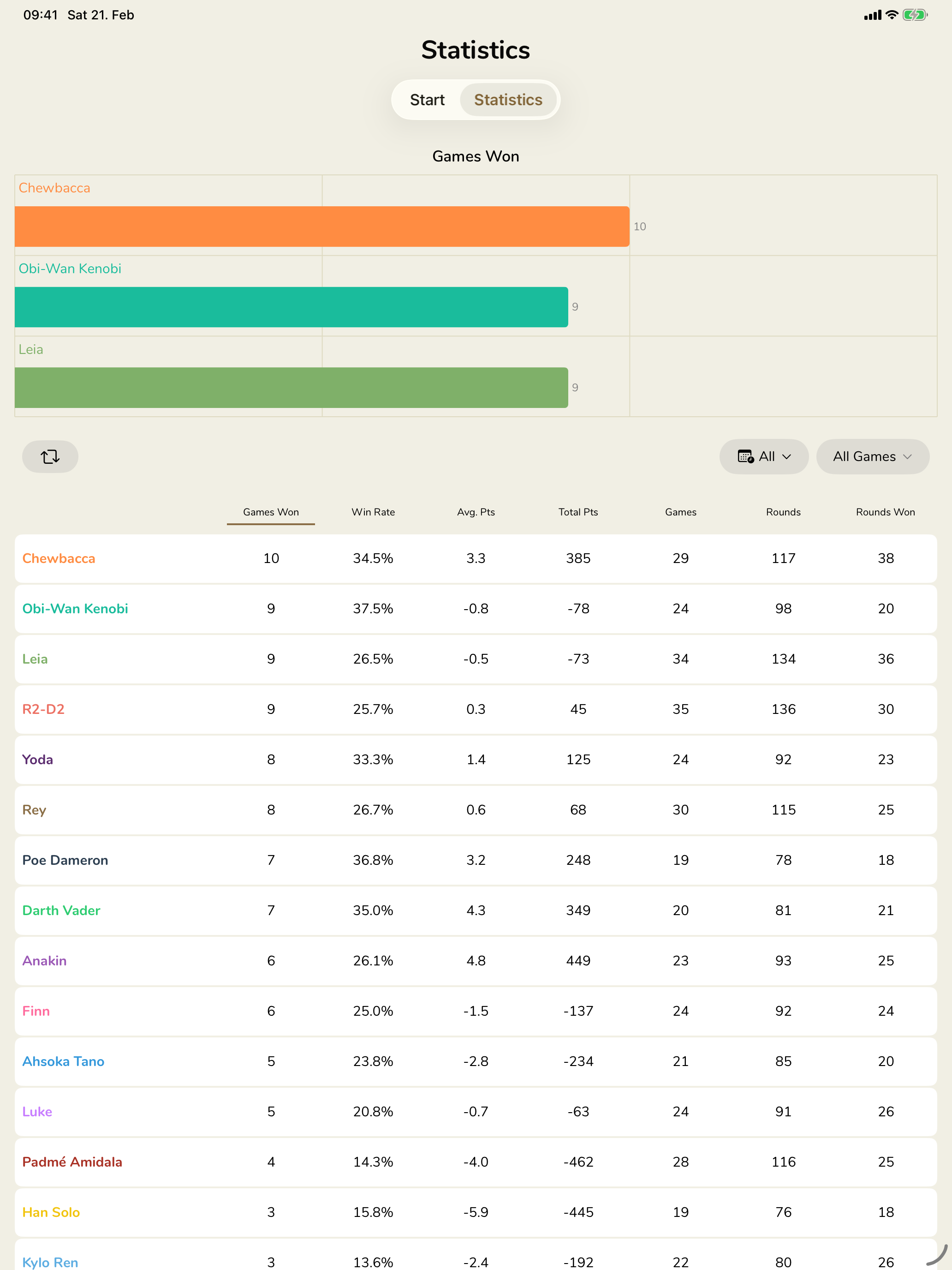
Task: Select the player Darth Vader
Action: 61,910
